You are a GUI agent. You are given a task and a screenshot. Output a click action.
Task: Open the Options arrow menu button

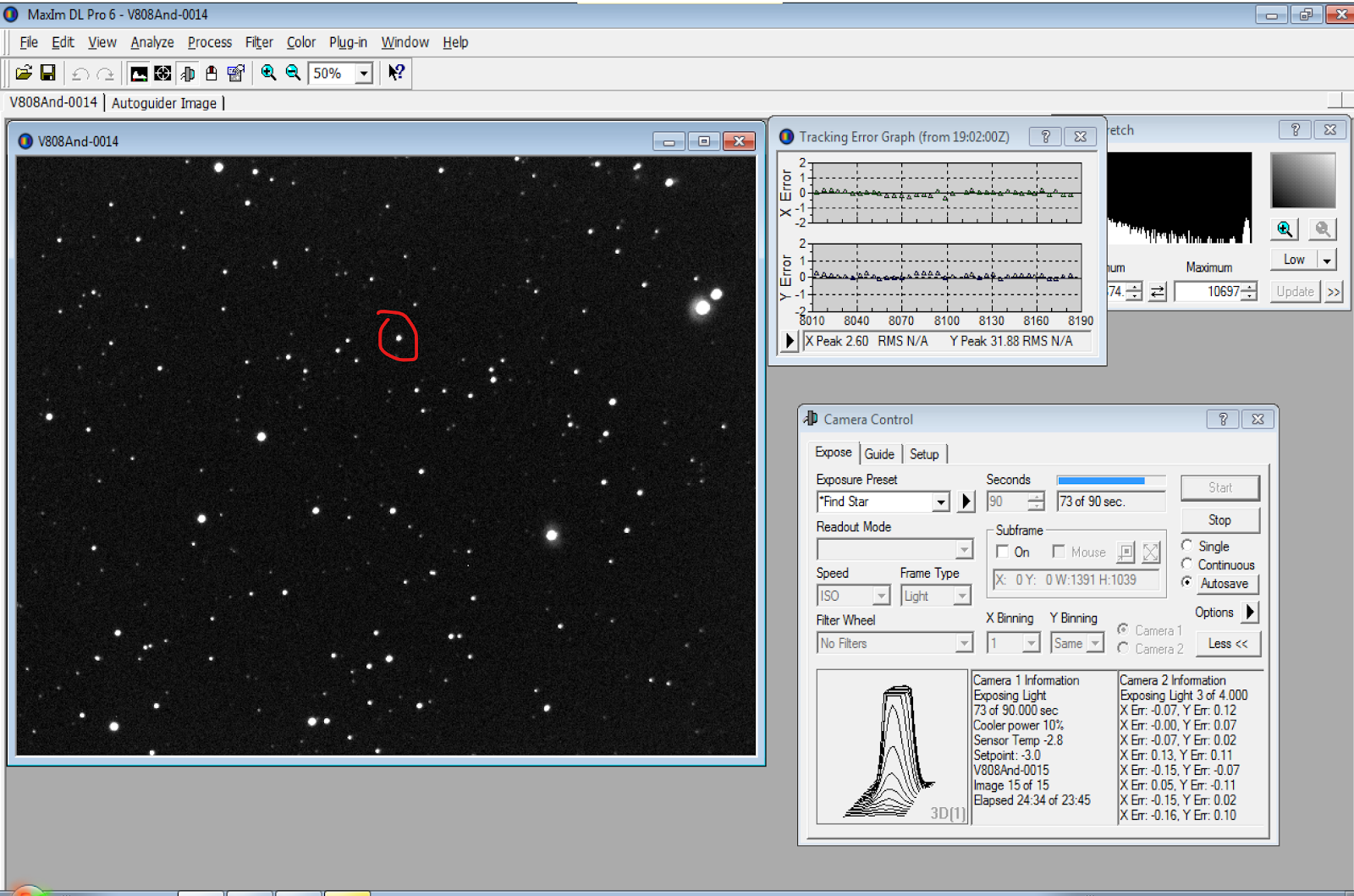[1250, 612]
